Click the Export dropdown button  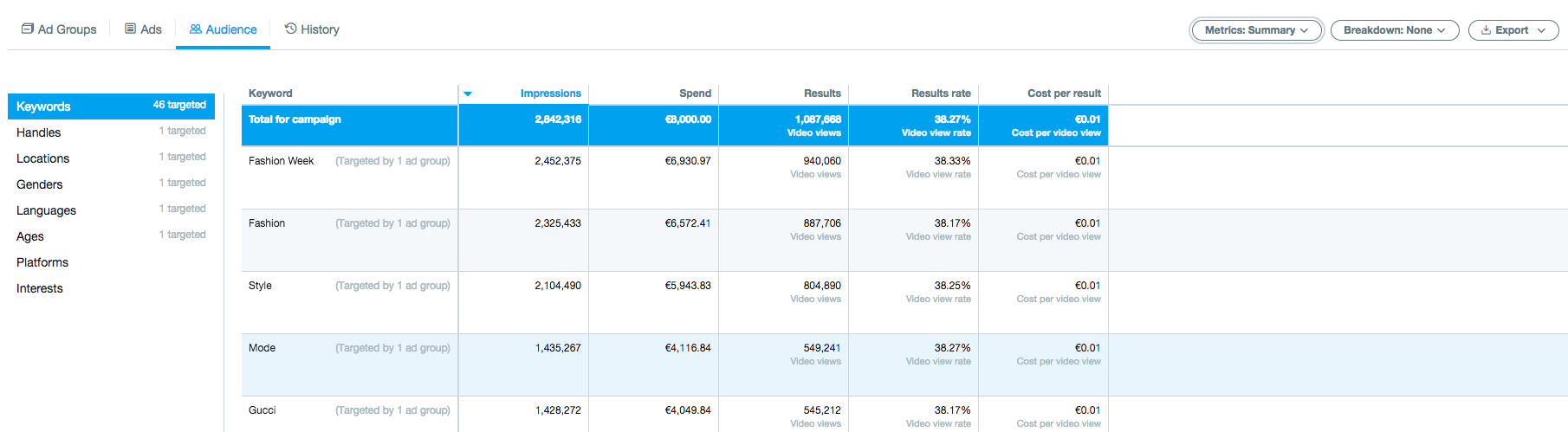tap(1513, 30)
